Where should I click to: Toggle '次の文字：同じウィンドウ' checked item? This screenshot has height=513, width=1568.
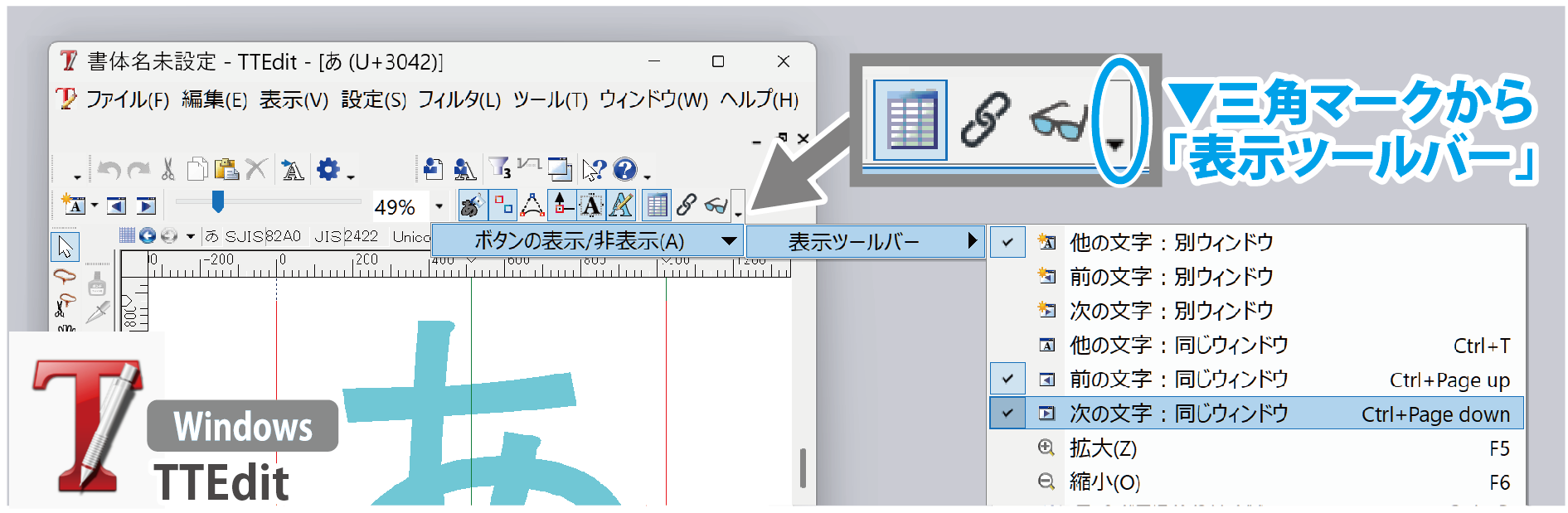coord(1177,414)
